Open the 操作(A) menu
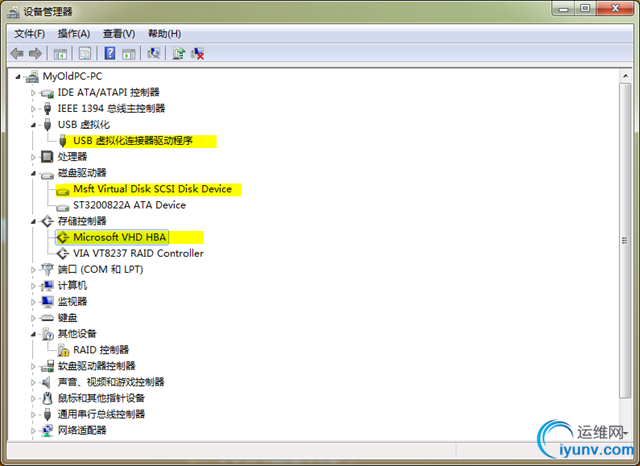640x466 pixels. tap(74, 34)
